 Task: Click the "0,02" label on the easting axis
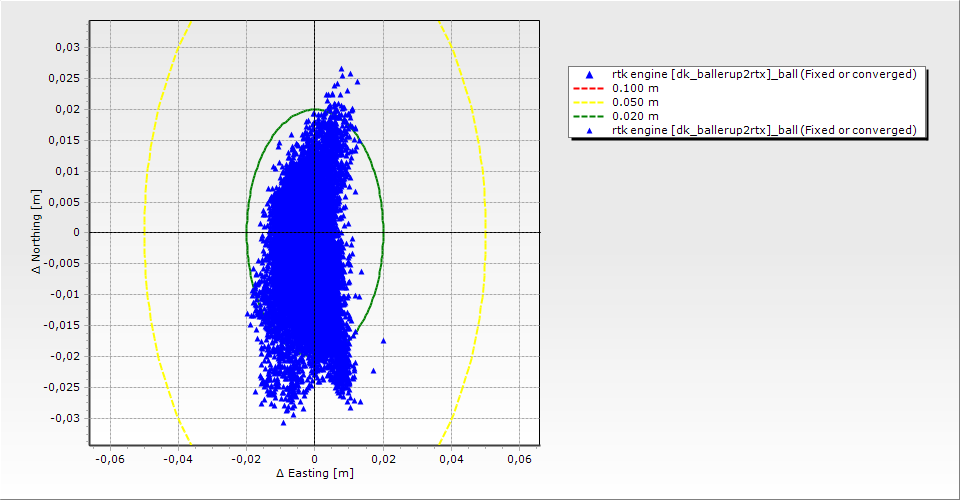383,459
